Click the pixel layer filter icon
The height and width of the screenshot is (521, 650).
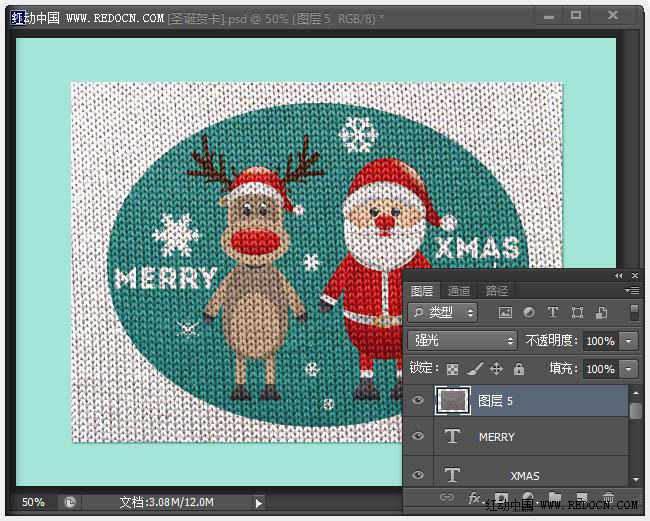tap(505, 313)
